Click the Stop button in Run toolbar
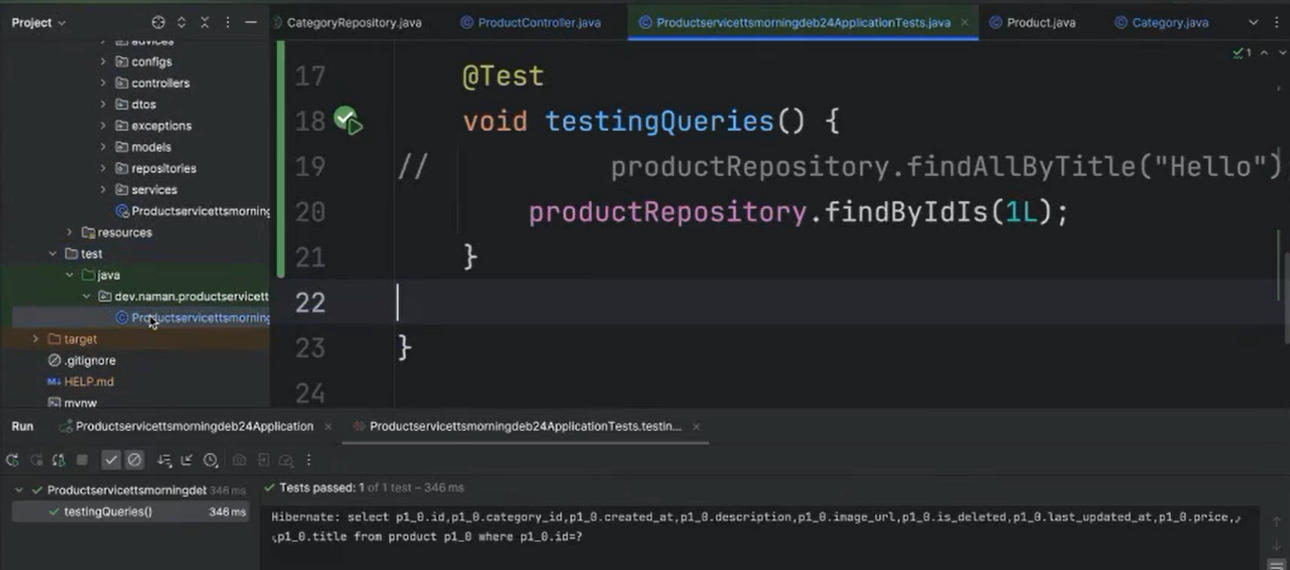Viewport: 1290px width, 570px height. click(83, 460)
